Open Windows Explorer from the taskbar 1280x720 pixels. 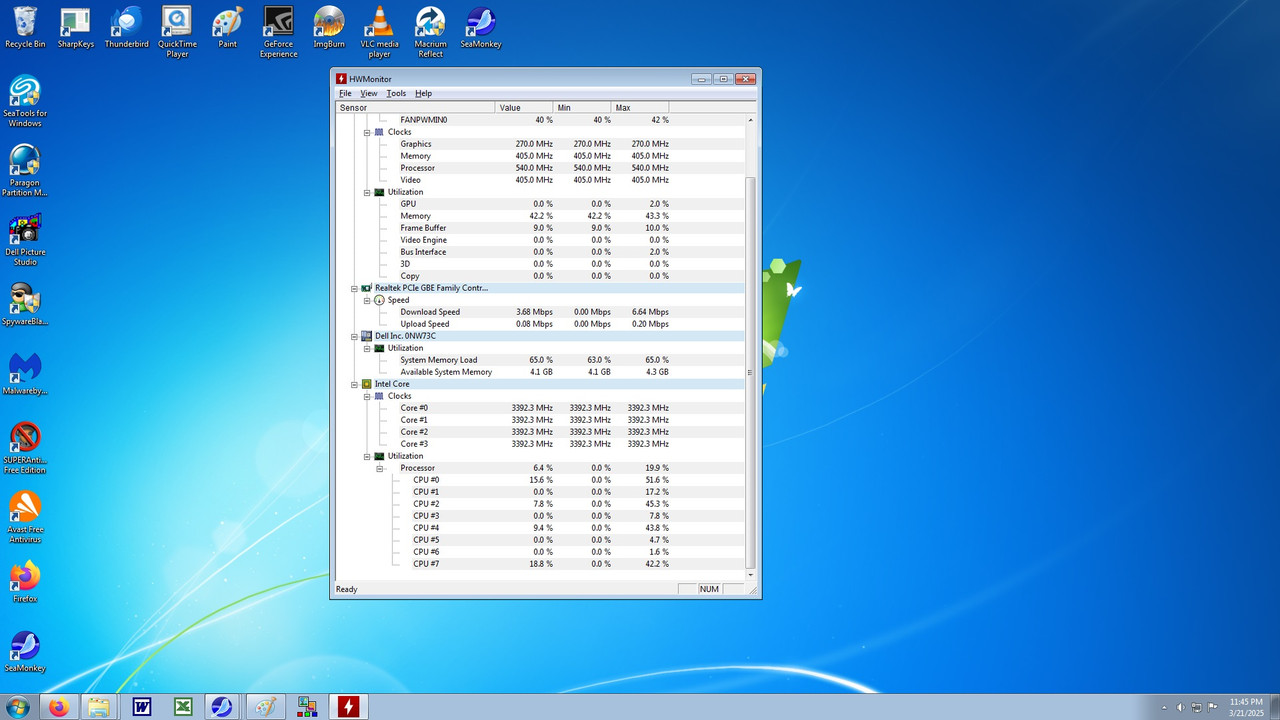[x=99, y=707]
